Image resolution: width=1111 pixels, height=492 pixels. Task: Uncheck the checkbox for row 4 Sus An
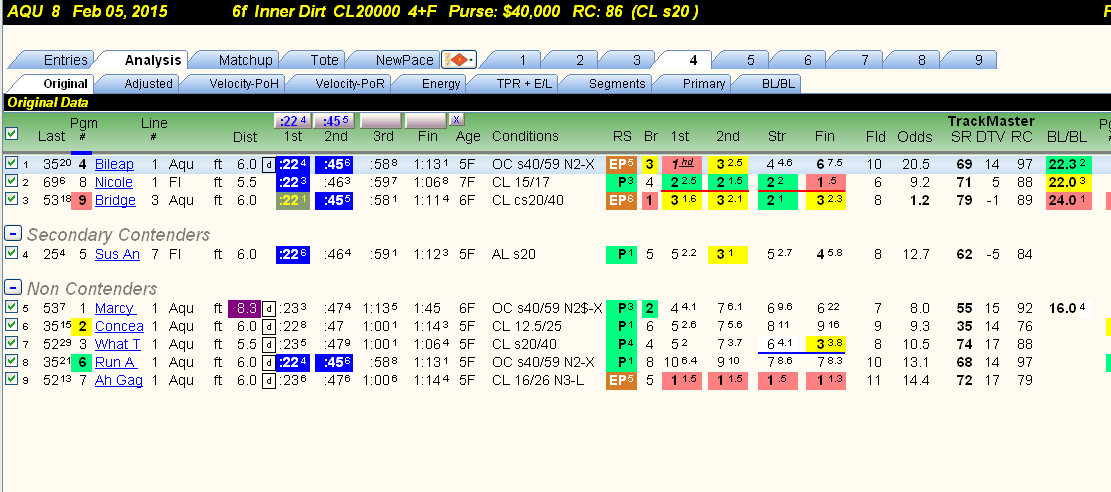tap(11, 253)
